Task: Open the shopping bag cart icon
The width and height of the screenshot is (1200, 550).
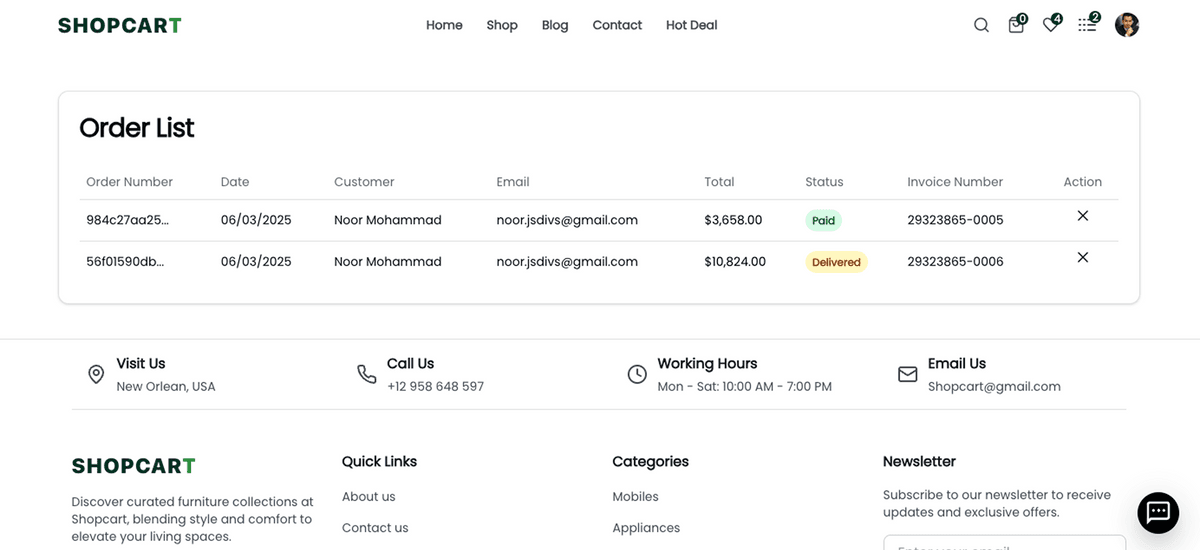Action: (1016, 25)
